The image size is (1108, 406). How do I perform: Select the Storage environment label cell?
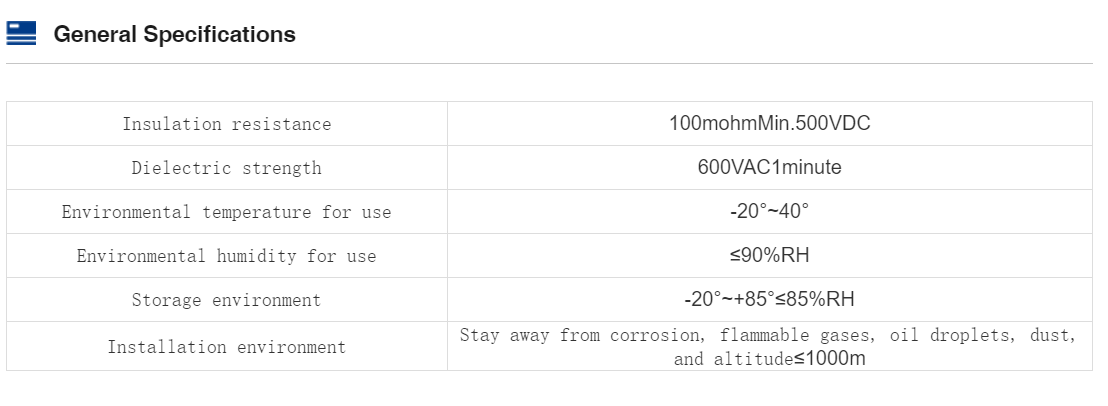tap(226, 300)
